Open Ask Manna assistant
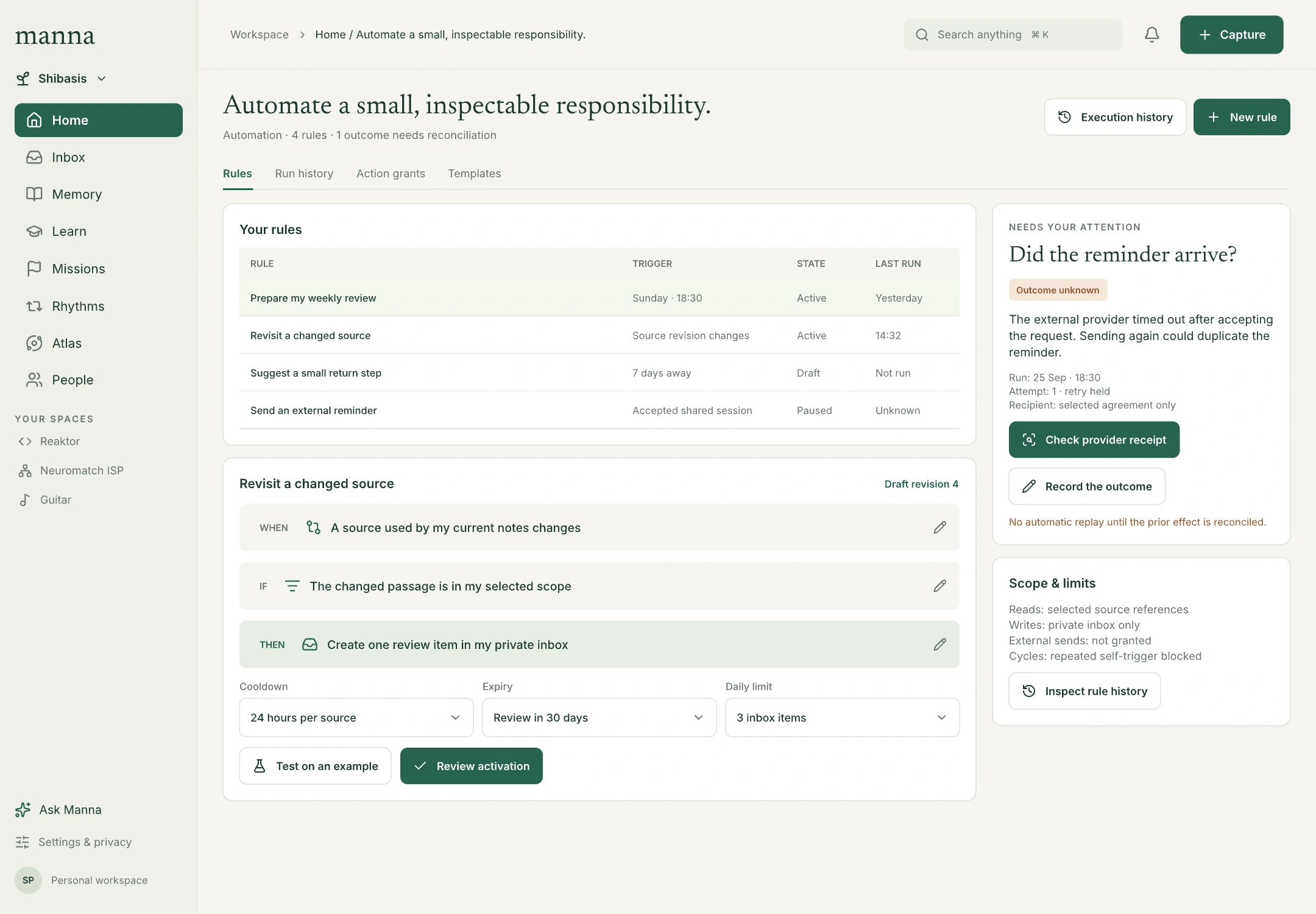This screenshot has height=914, width=1316. pyautogui.click(x=59, y=810)
